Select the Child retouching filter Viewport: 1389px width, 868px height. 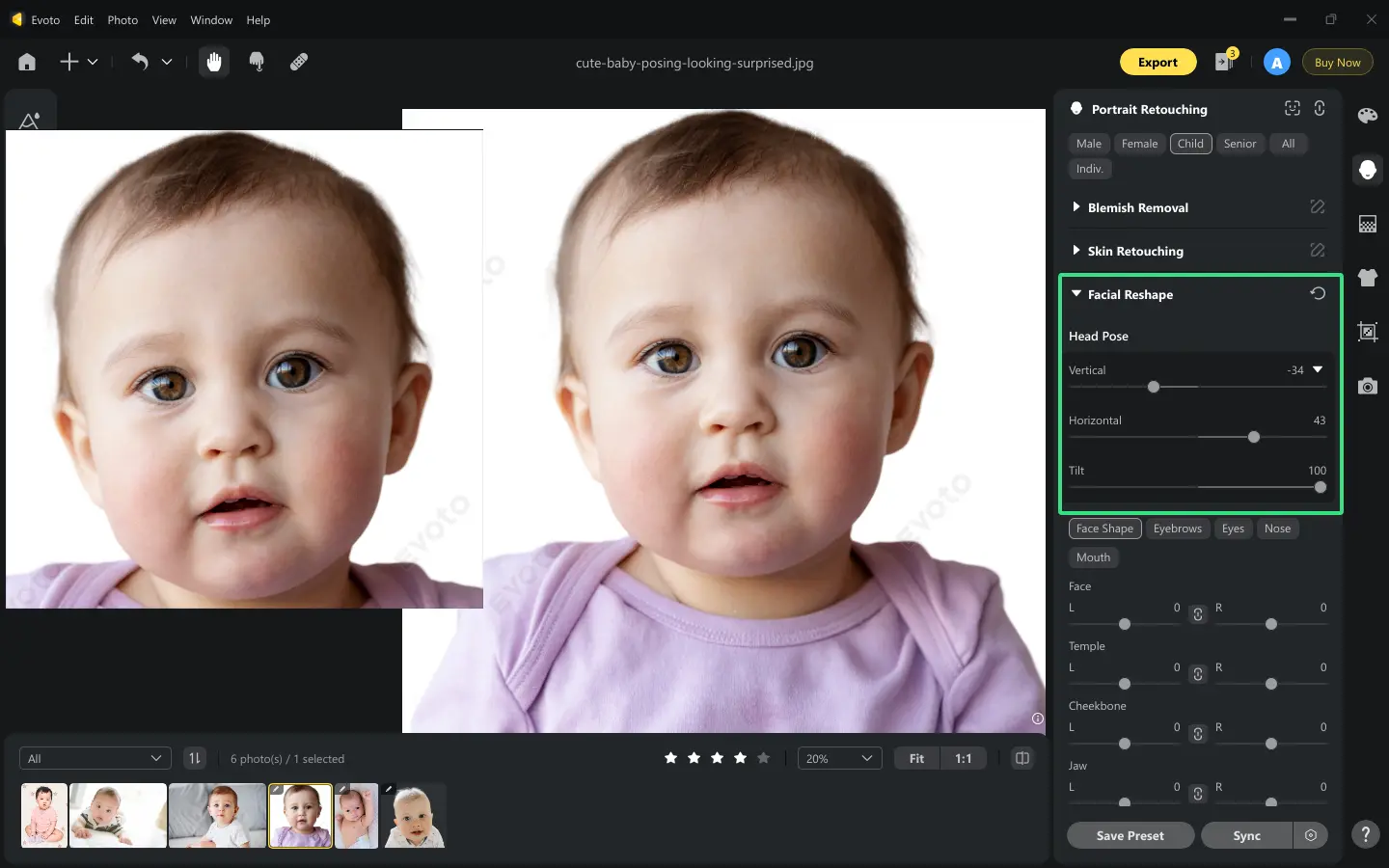click(1190, 143)
